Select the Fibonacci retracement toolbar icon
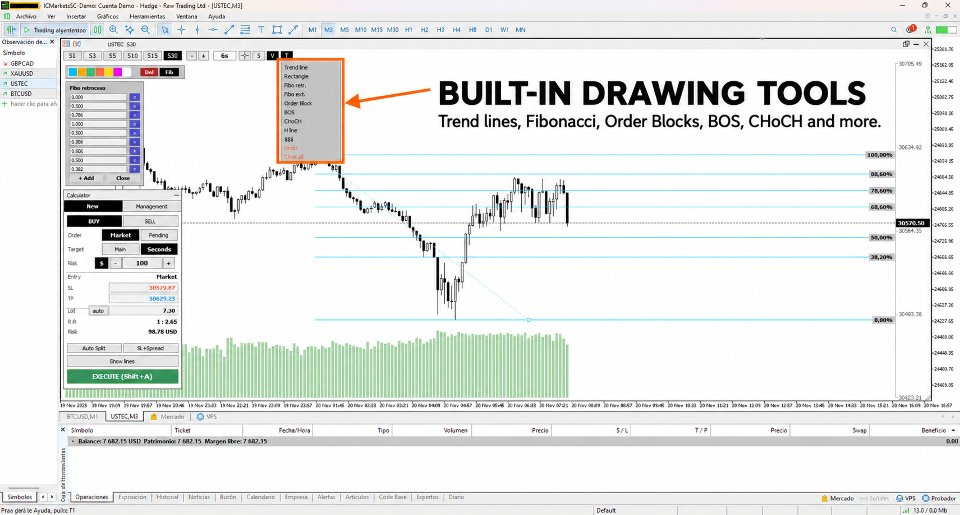 [x=245, y=29]
